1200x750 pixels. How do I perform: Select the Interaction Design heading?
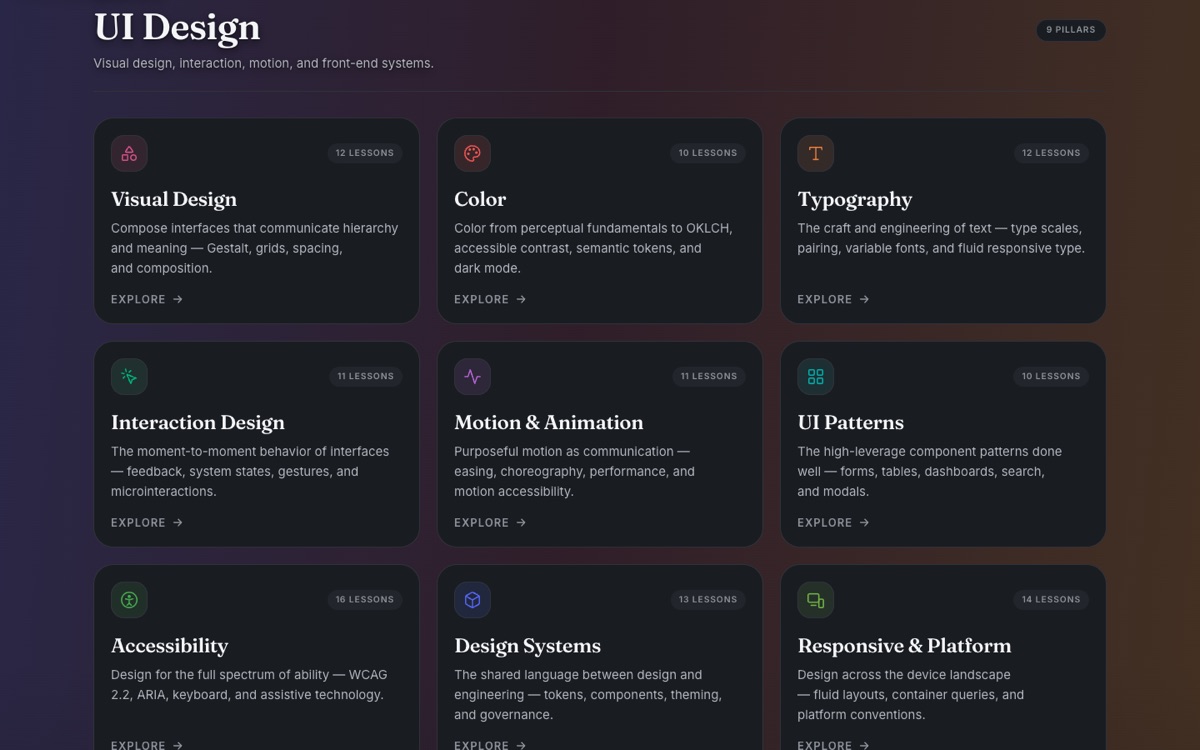point(198,422)
